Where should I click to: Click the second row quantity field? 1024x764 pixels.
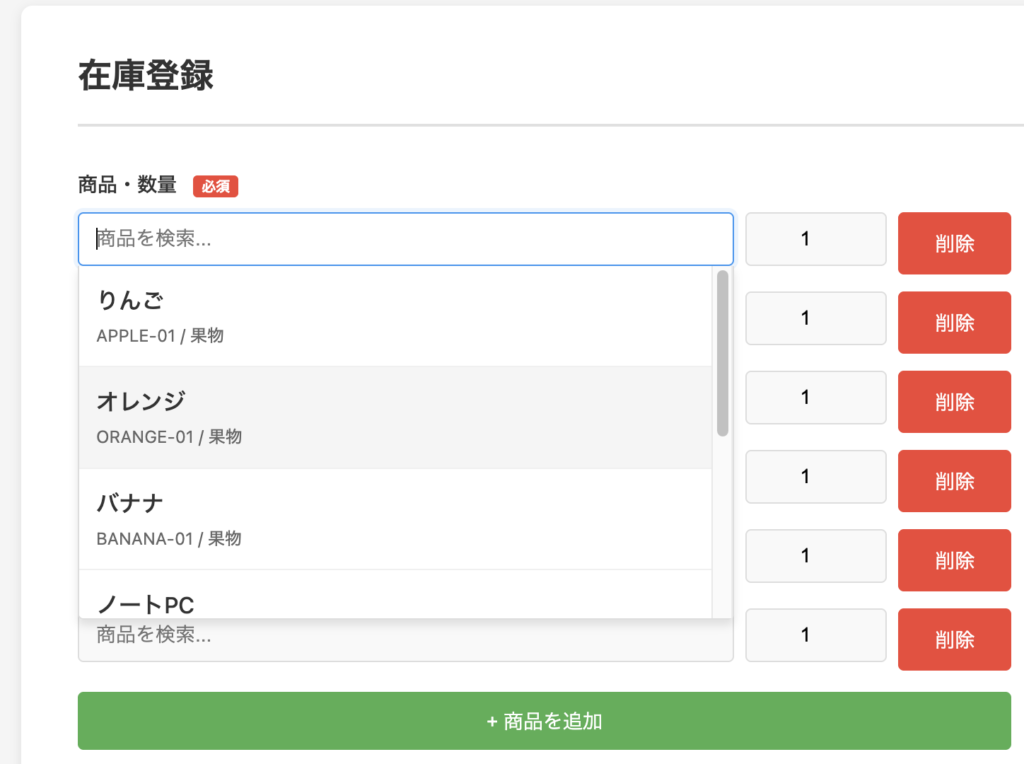point(815,318)
